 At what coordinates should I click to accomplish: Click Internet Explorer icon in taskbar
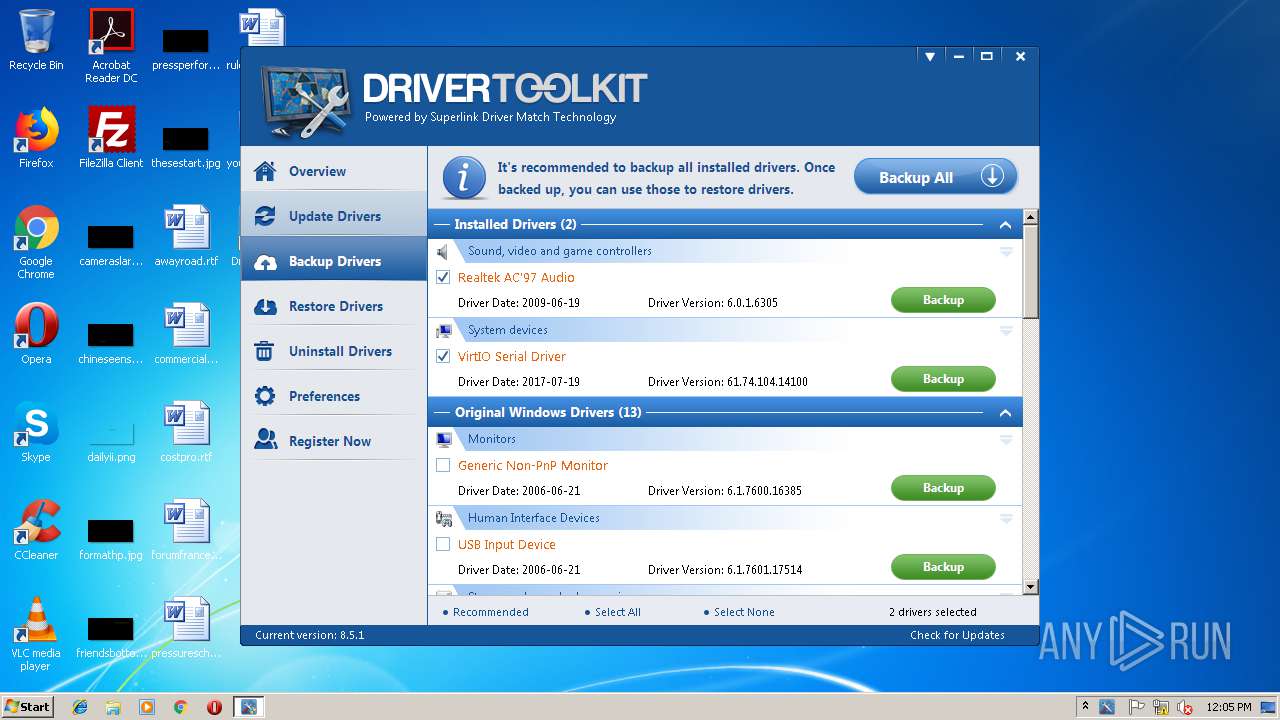coord(80,707)
